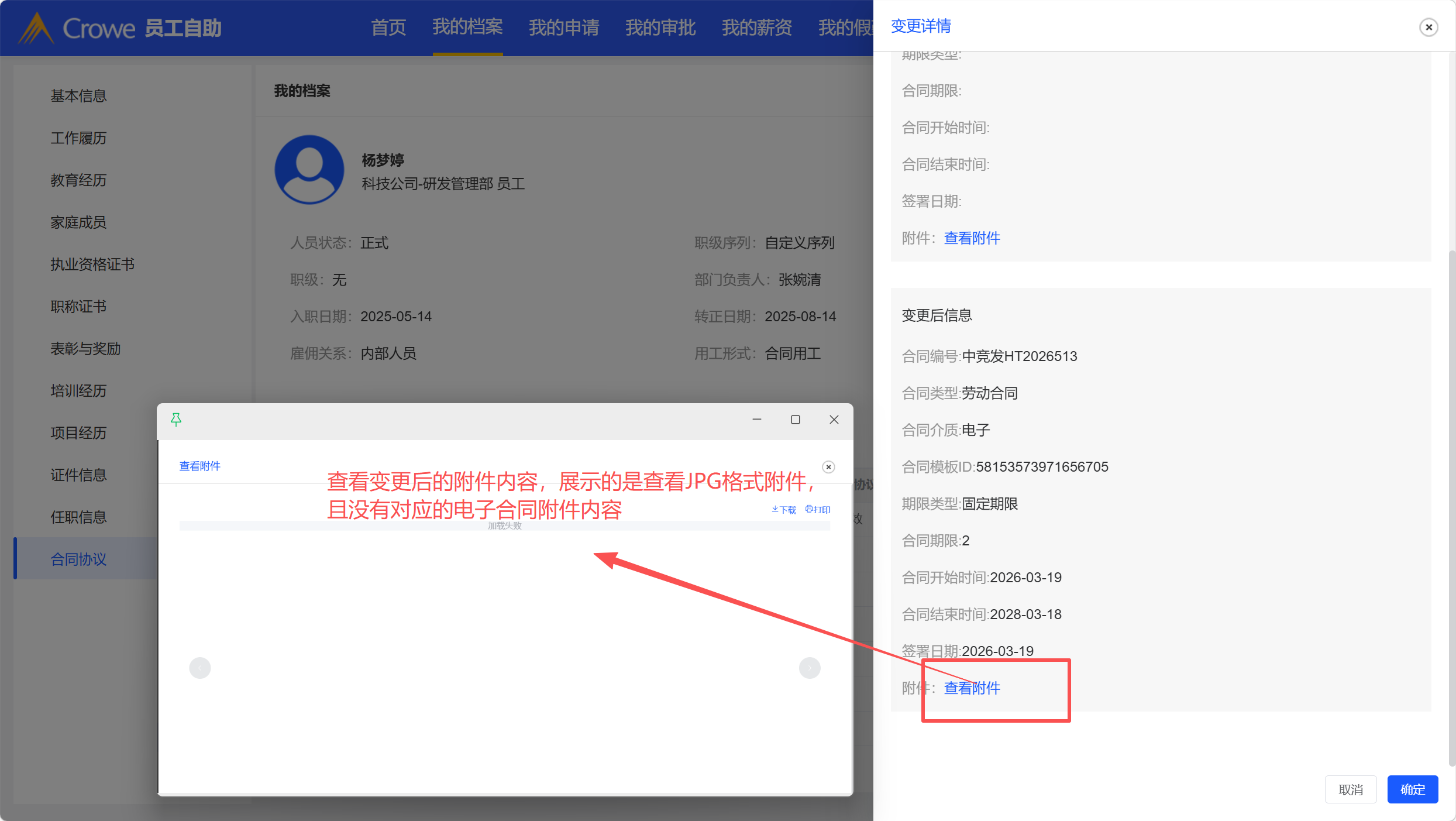Screen dimensions: 1456x821
Task: Go to the next attachment image
Action: 810,668
